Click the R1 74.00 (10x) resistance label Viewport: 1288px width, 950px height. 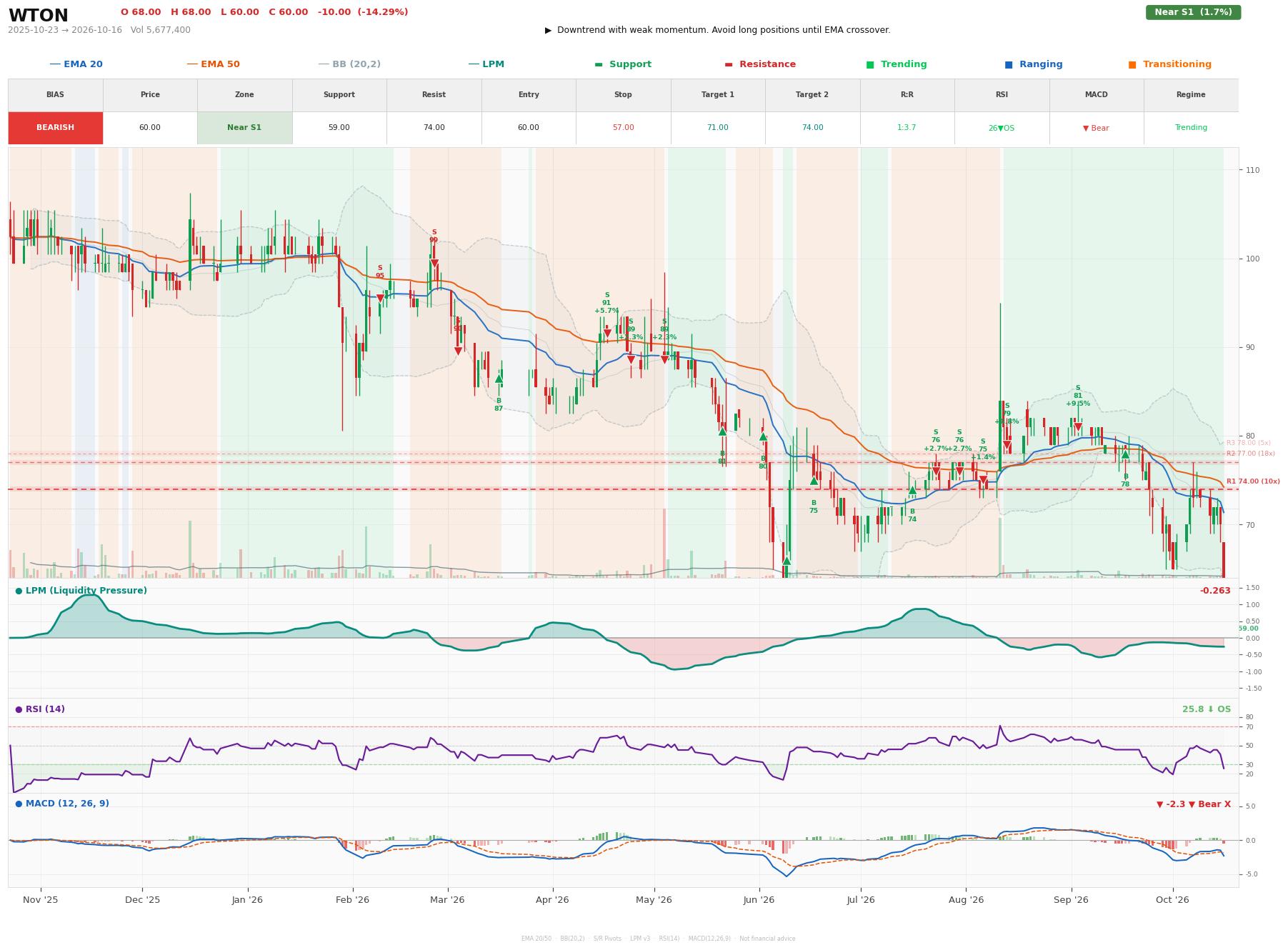(x=1253, y=481)
